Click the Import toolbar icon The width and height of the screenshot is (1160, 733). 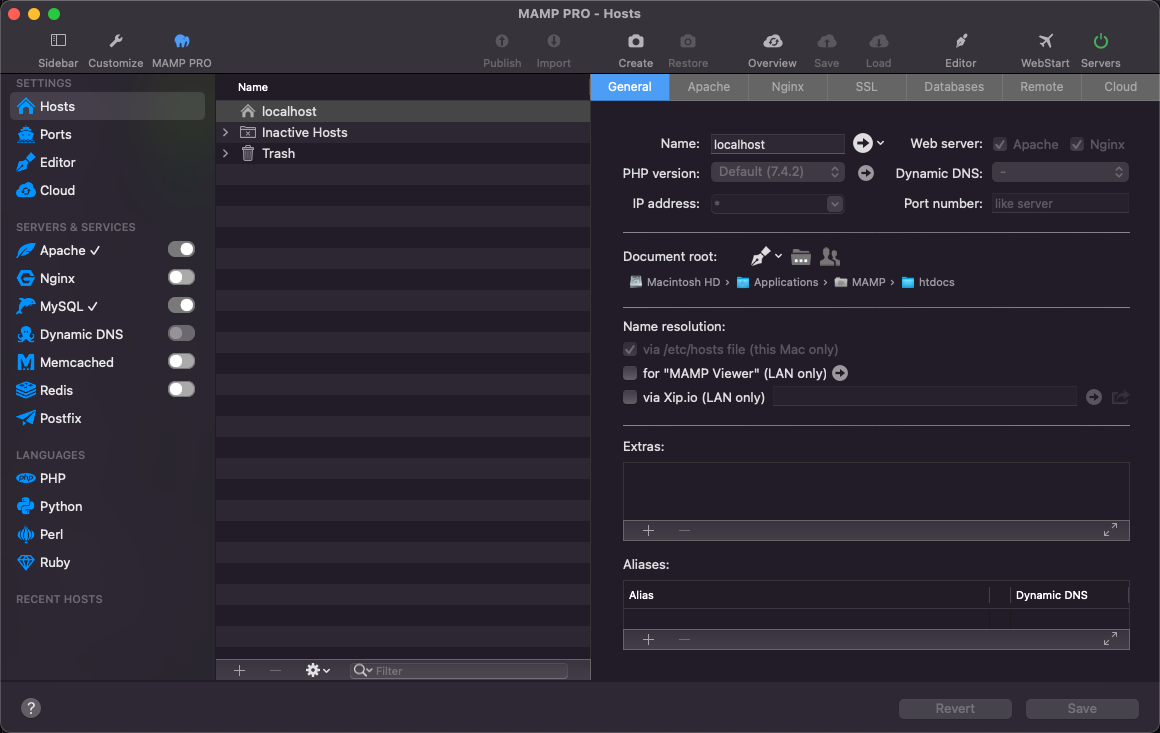click(553, 41)
